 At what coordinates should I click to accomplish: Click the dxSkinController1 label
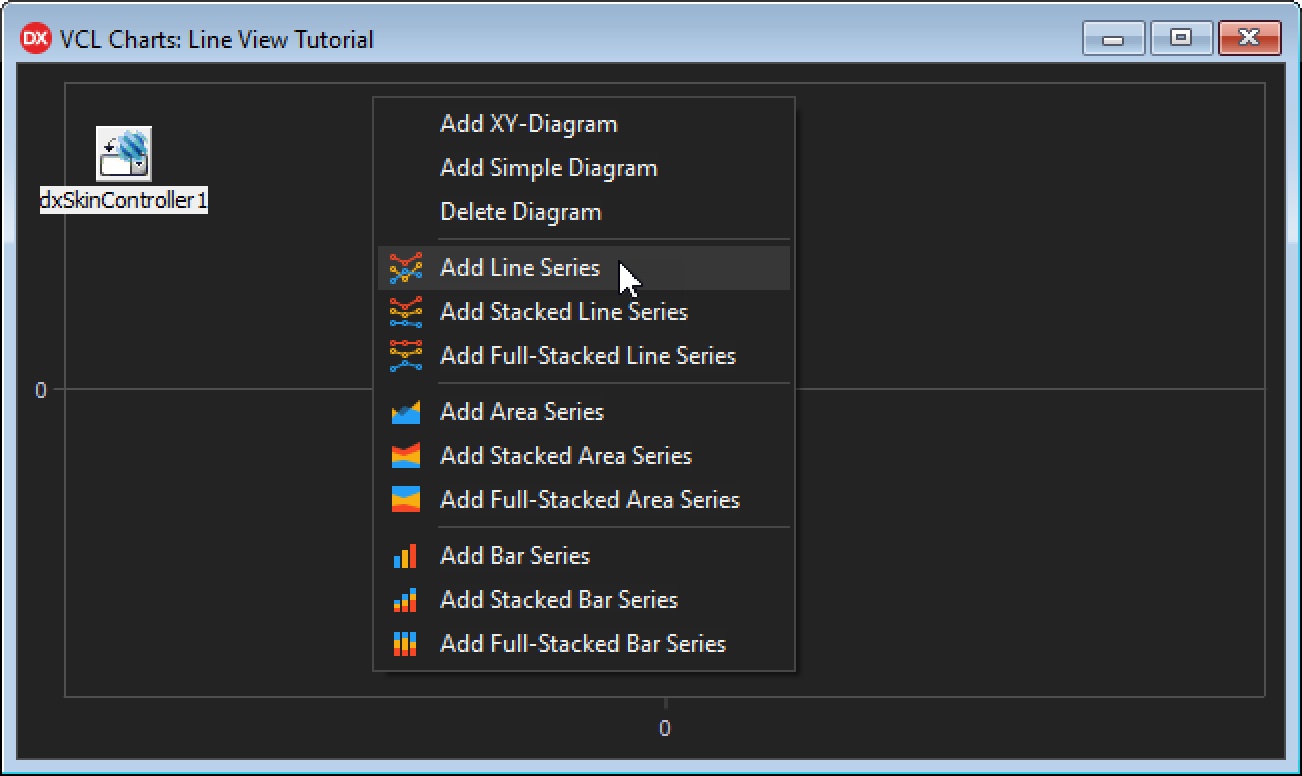[124, 200]
